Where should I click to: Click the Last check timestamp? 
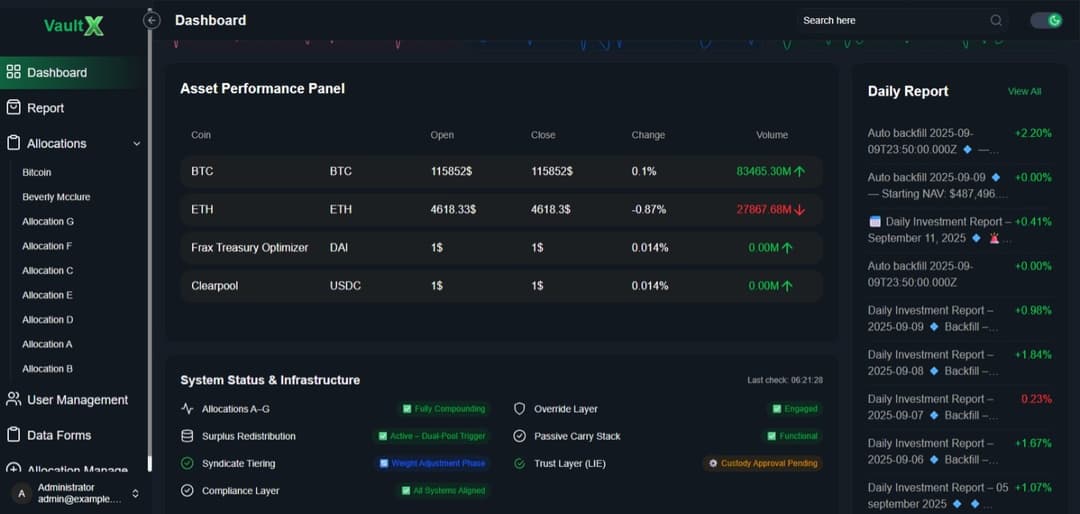785,380
